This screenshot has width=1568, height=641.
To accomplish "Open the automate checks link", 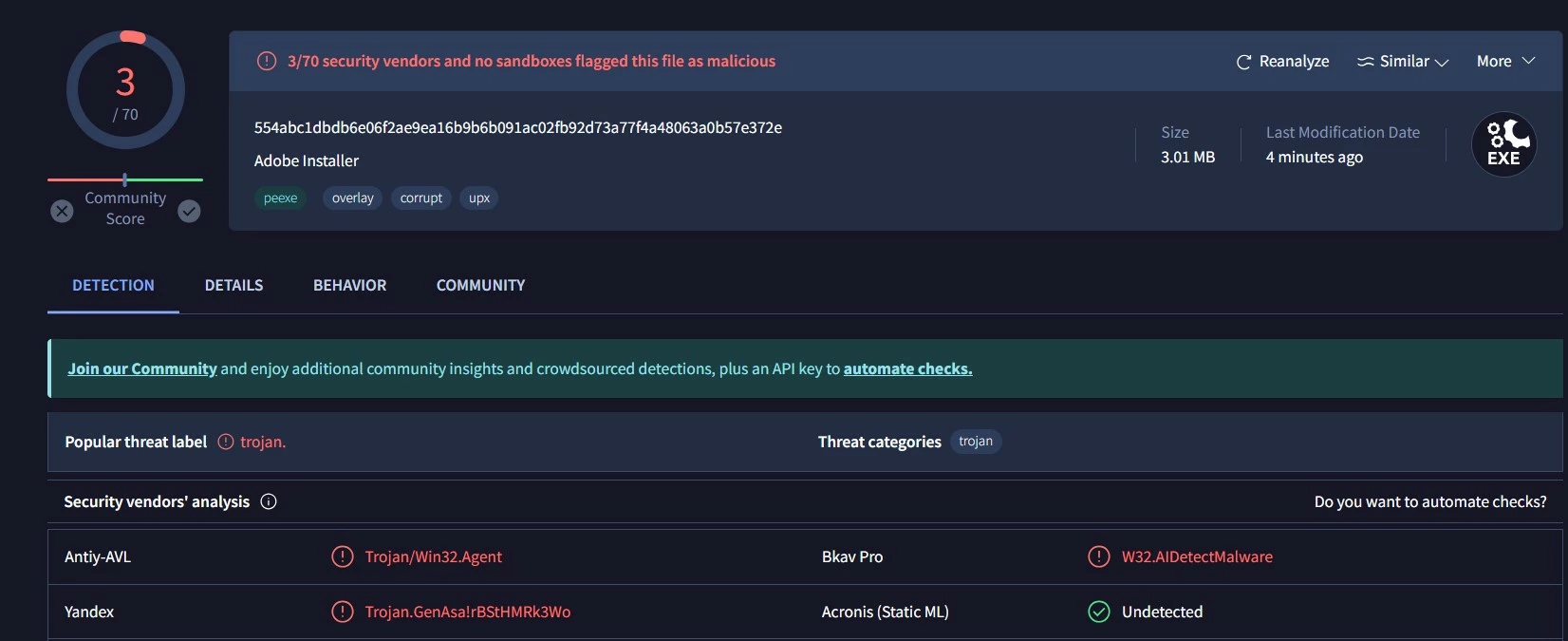I will (907, 368).
